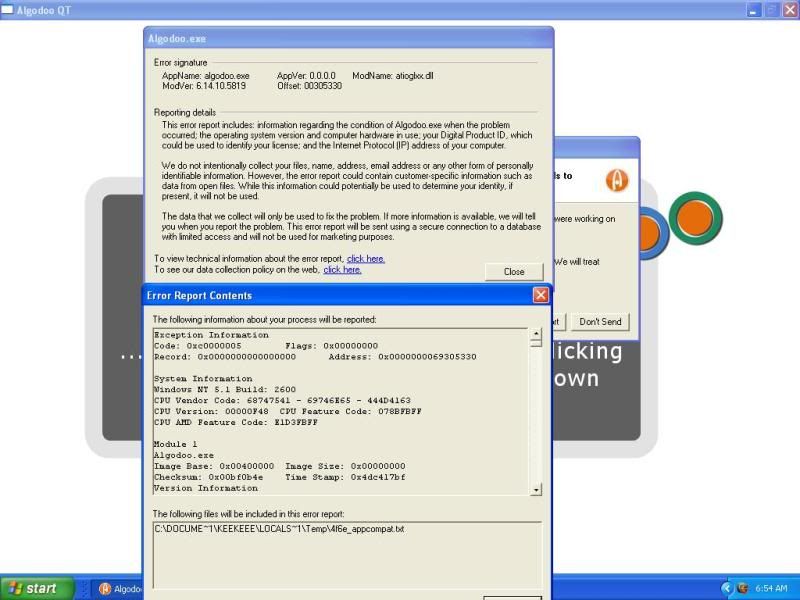Click the appcompat.txt file path entry
This screenshot has width=800, height=600.
279,528
